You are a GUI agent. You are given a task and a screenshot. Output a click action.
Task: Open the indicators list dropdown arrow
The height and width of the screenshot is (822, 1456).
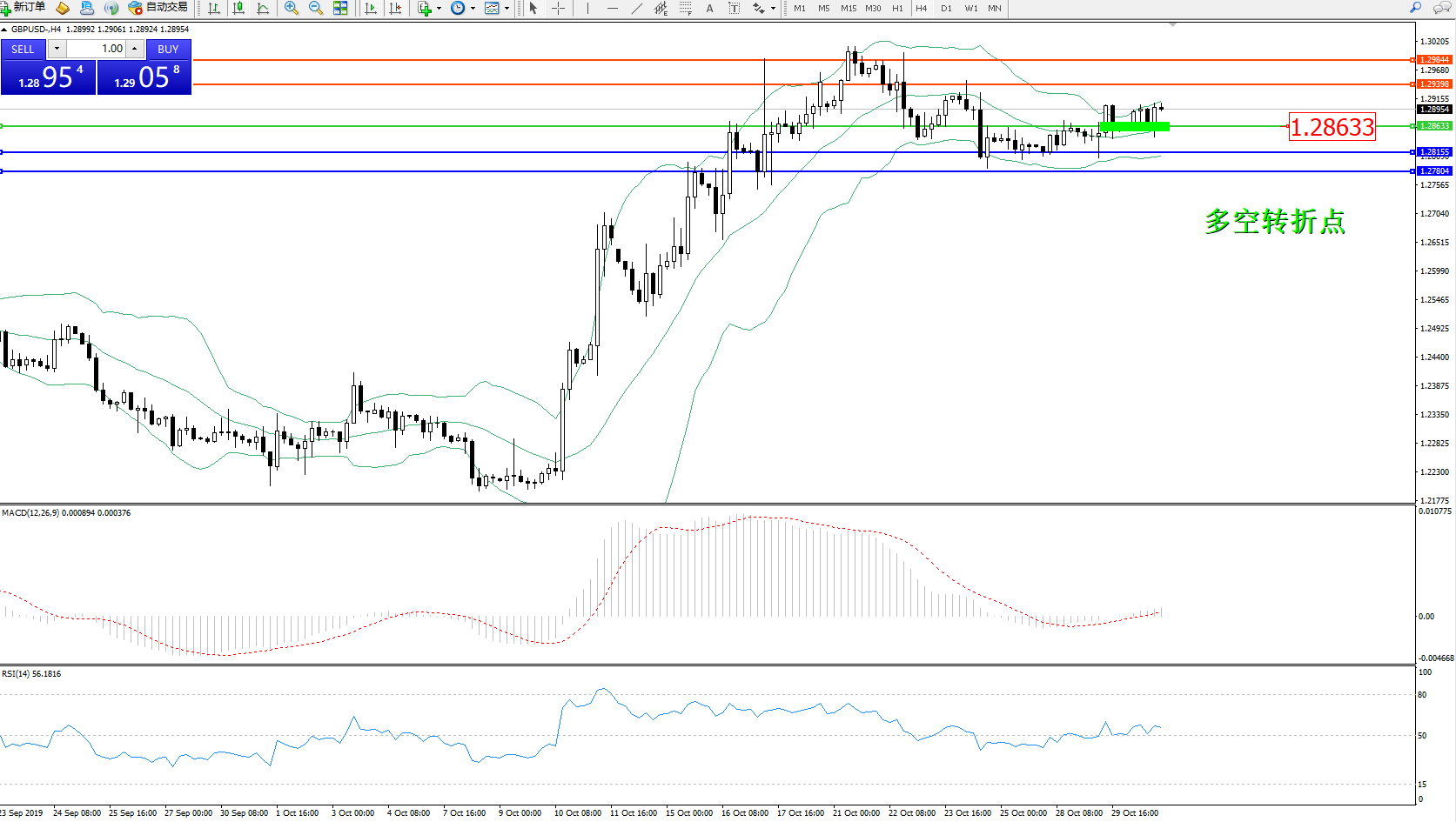click(439, 9)
